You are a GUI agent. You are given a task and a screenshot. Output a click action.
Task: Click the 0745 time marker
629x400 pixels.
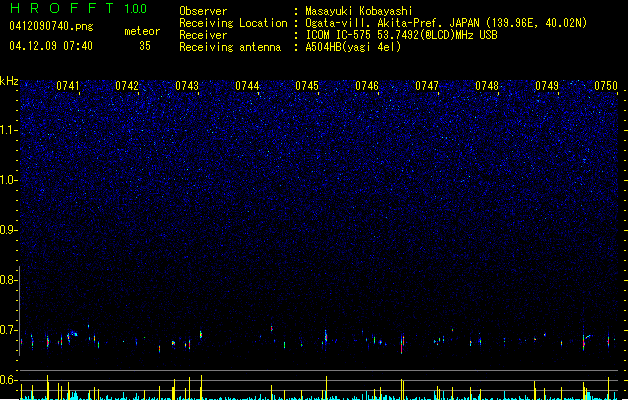[x=307, y=86]
